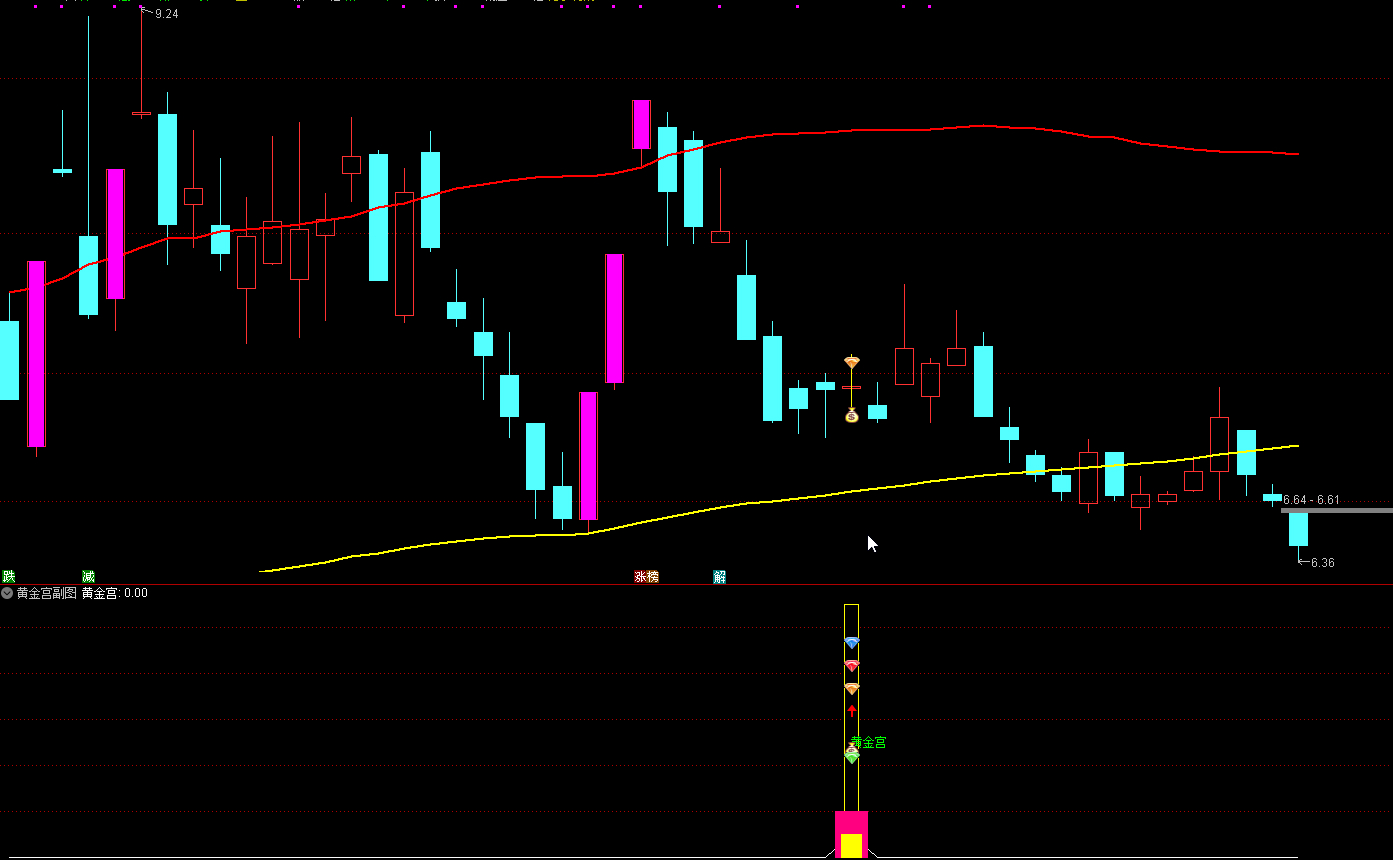Click the money bag signal icon

coord(851,415)
